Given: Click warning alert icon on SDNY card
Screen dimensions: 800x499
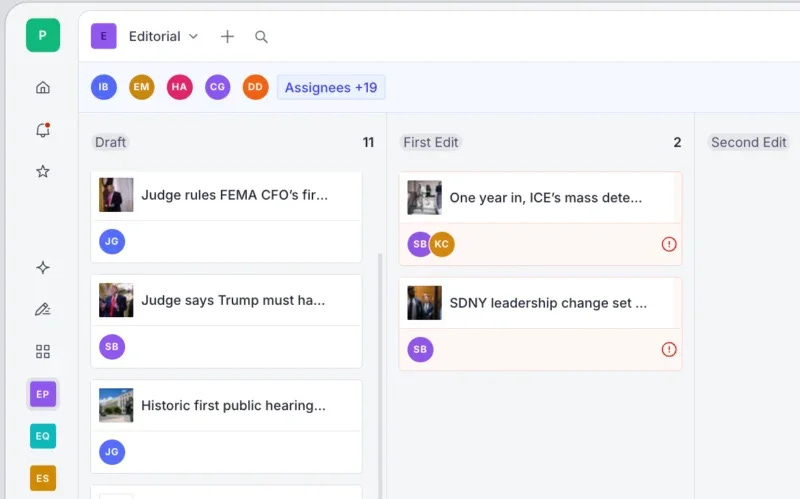Looking at the screenshot, I should coord(669,350).
